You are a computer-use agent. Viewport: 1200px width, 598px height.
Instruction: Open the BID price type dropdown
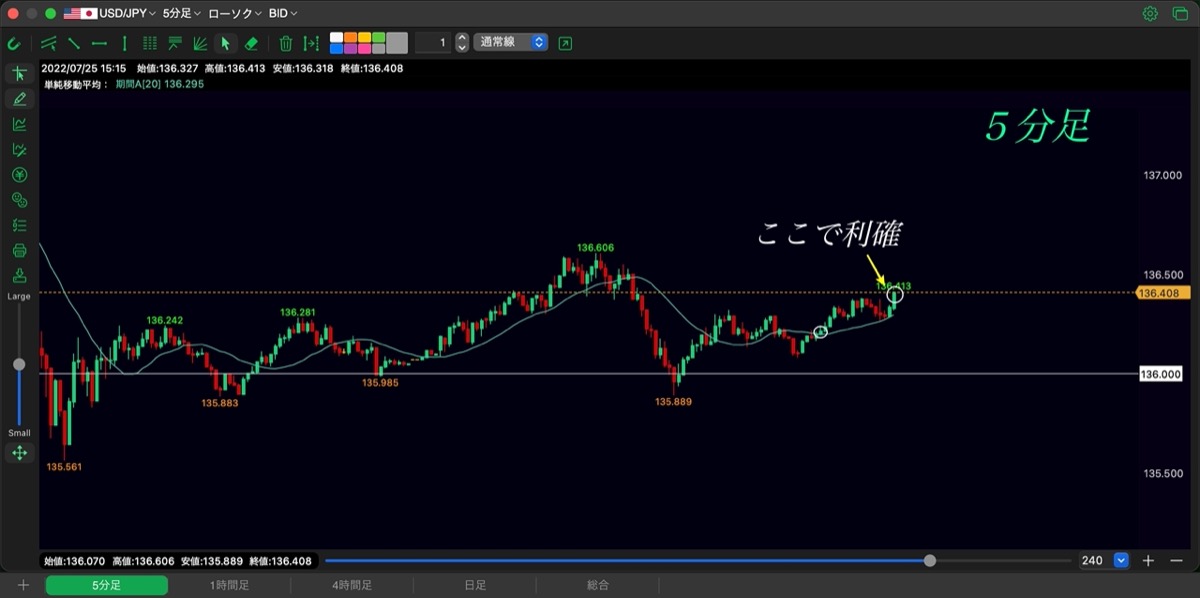point(283,14)
